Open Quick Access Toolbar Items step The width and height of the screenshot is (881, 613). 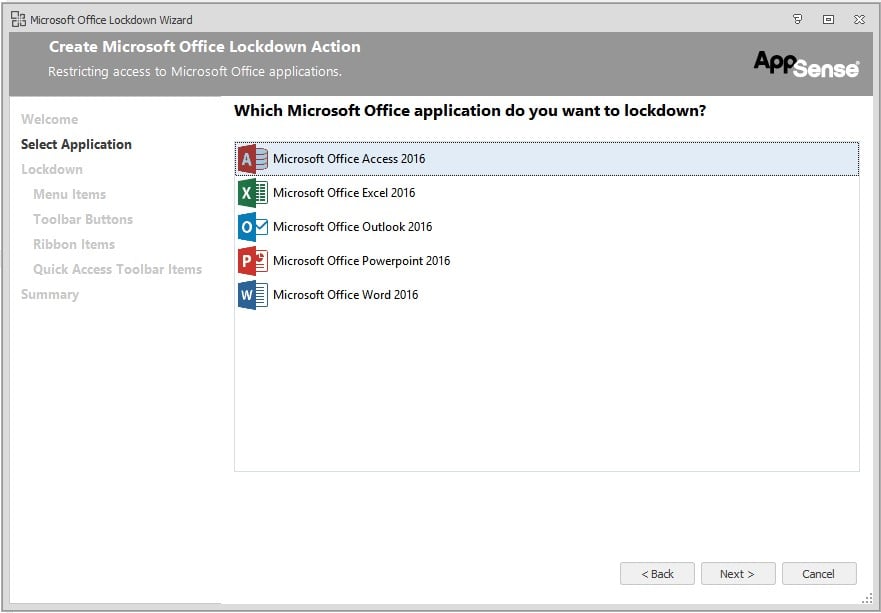(x=117, y=269)
